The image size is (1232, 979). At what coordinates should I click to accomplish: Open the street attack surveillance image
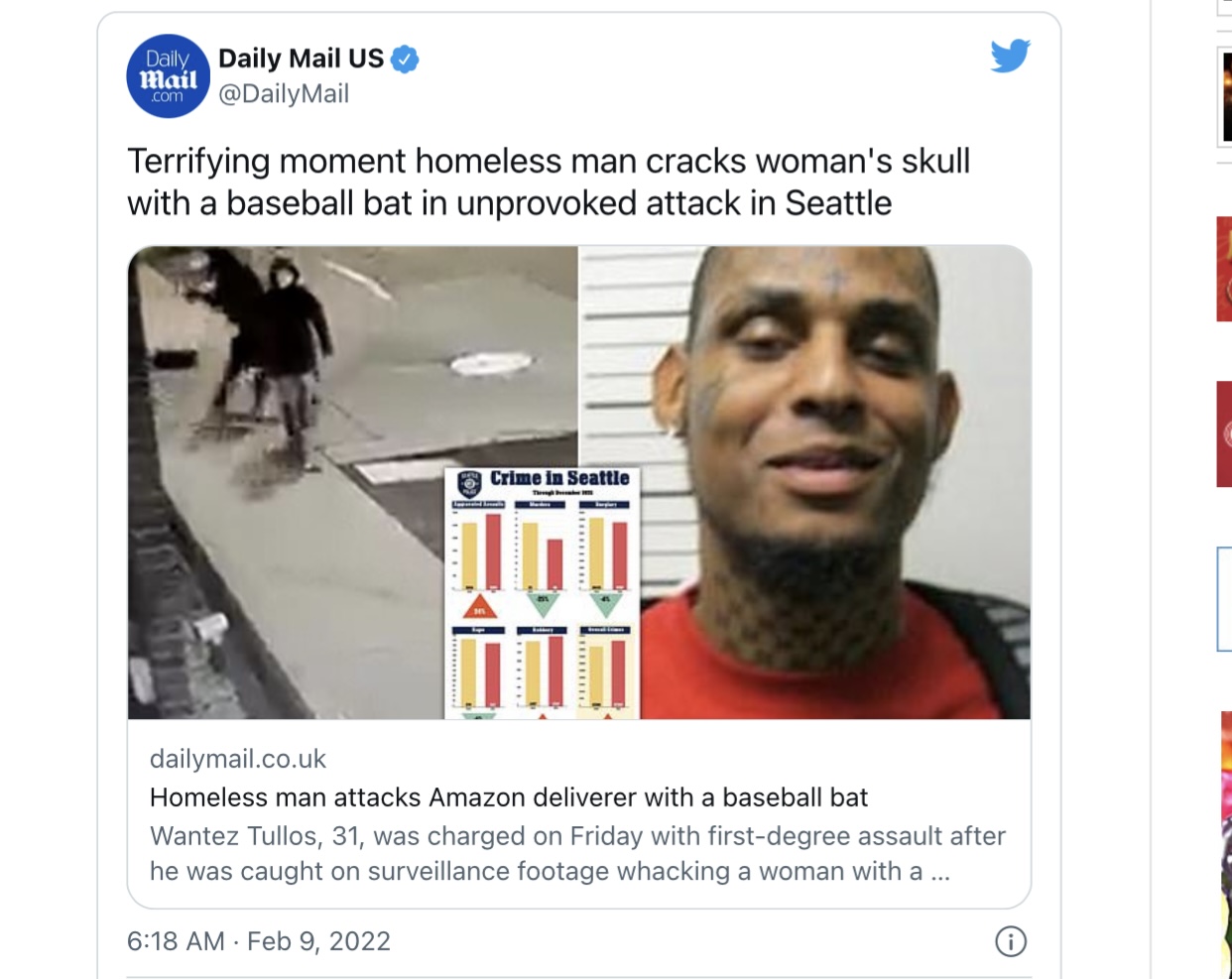tap(352, 482)
